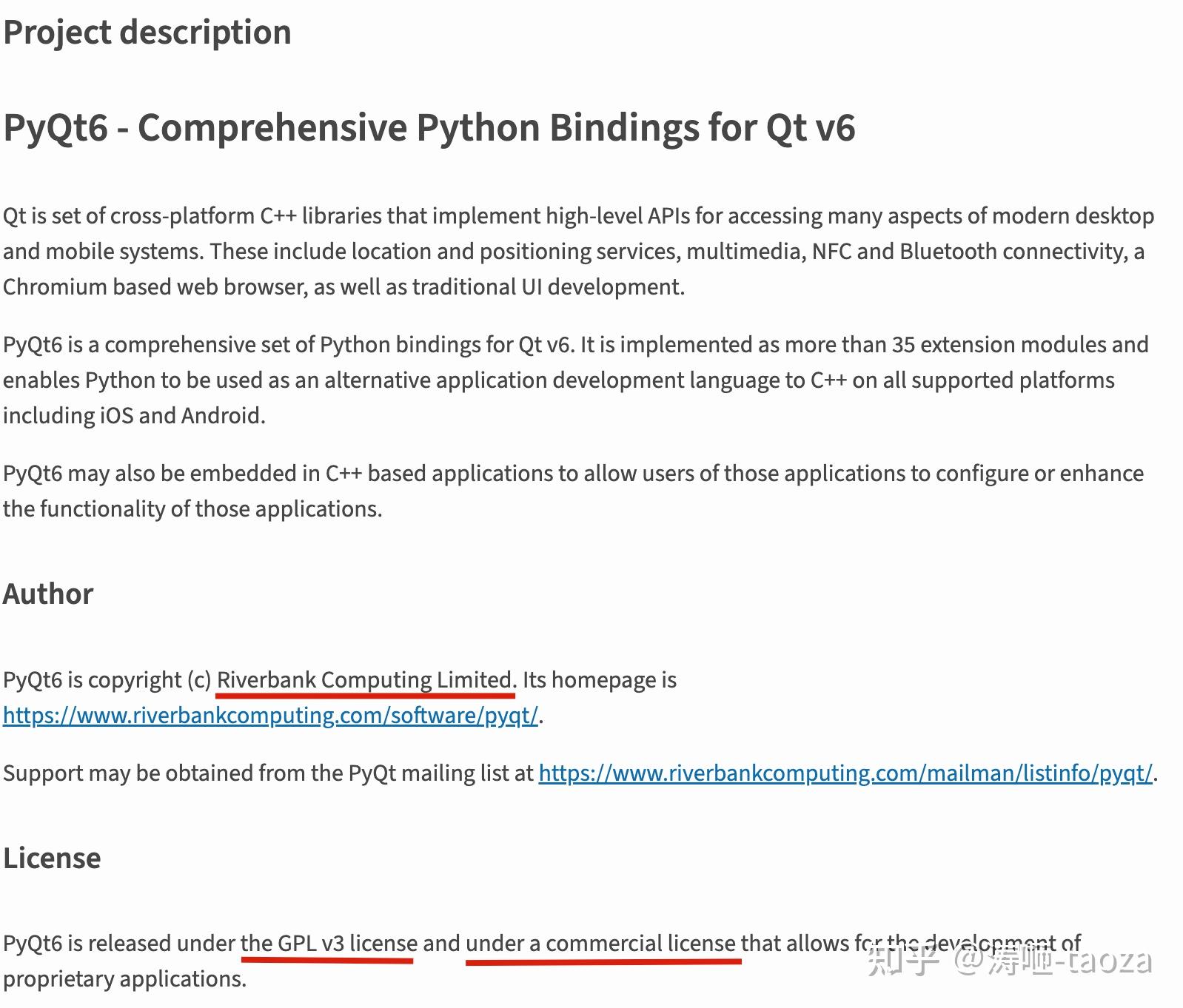Click the 'PyQt6 - Comprehensive Python Bindings' title
Image resolution: width=1183 pixels, height=1008 pixels.
tap(429, 127)
